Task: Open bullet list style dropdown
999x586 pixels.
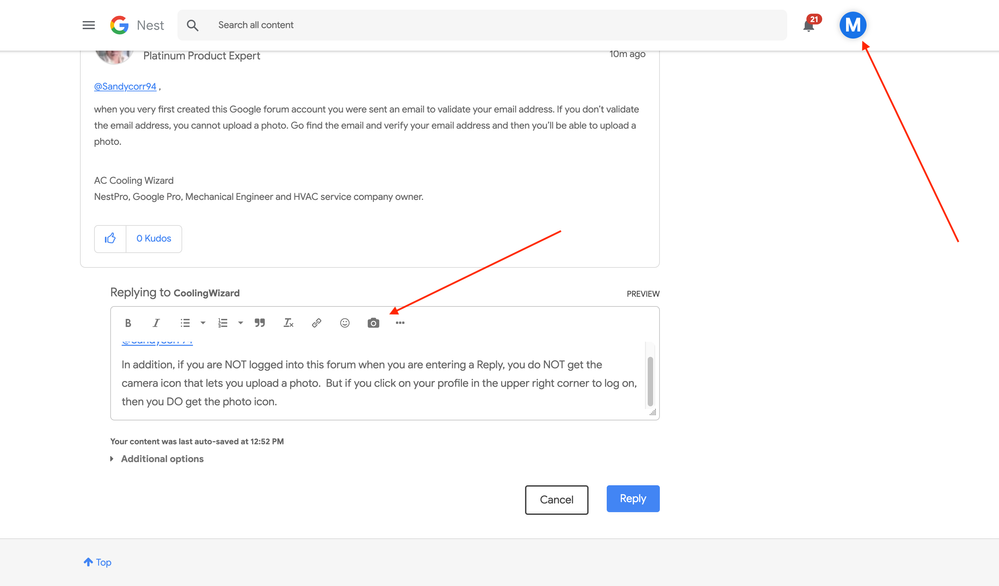Action: click(x=203, y=323)
